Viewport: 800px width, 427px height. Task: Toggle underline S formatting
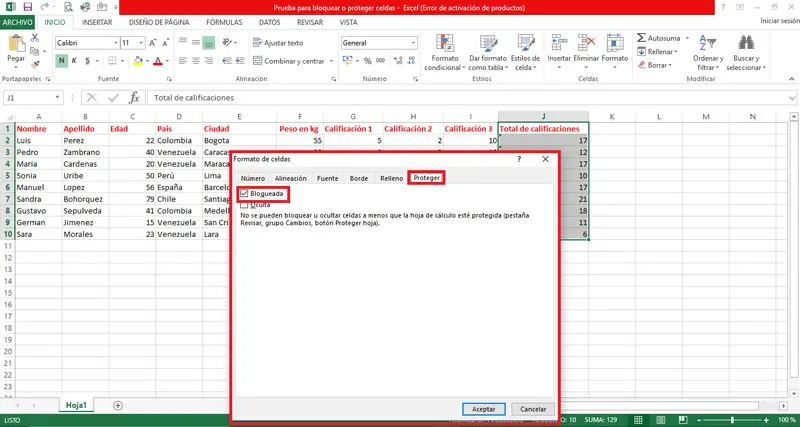tap(87, 61)
